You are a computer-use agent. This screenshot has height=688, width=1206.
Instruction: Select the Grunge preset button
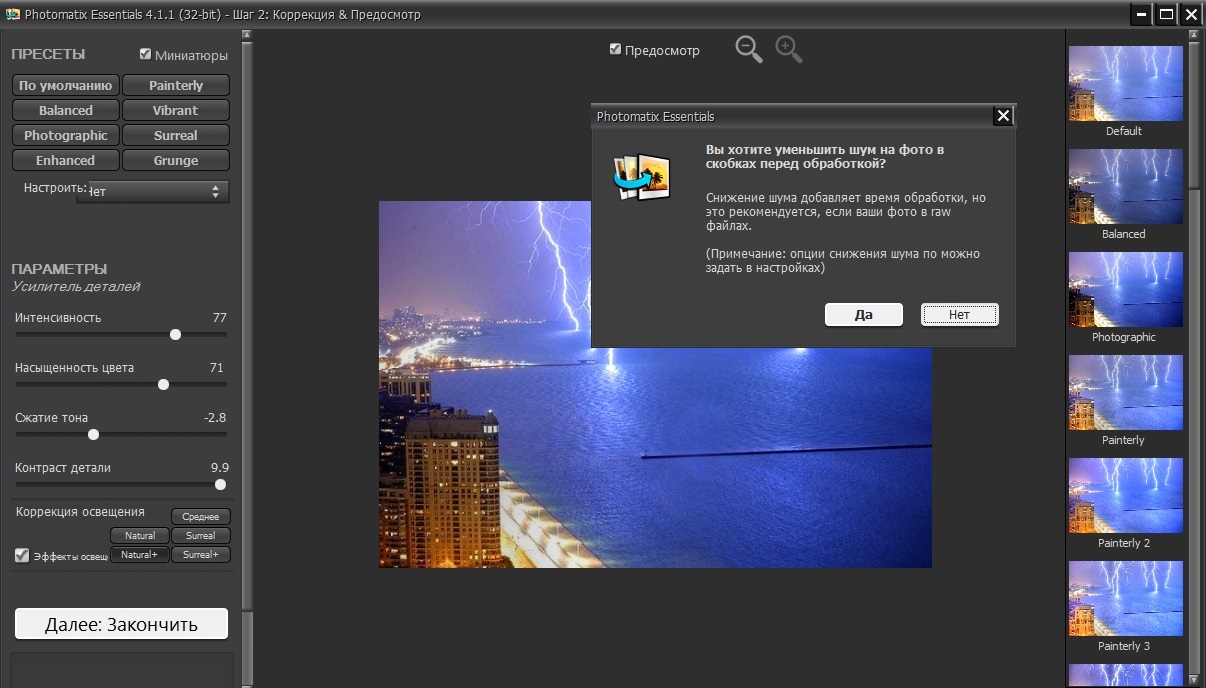coord(176,161)
